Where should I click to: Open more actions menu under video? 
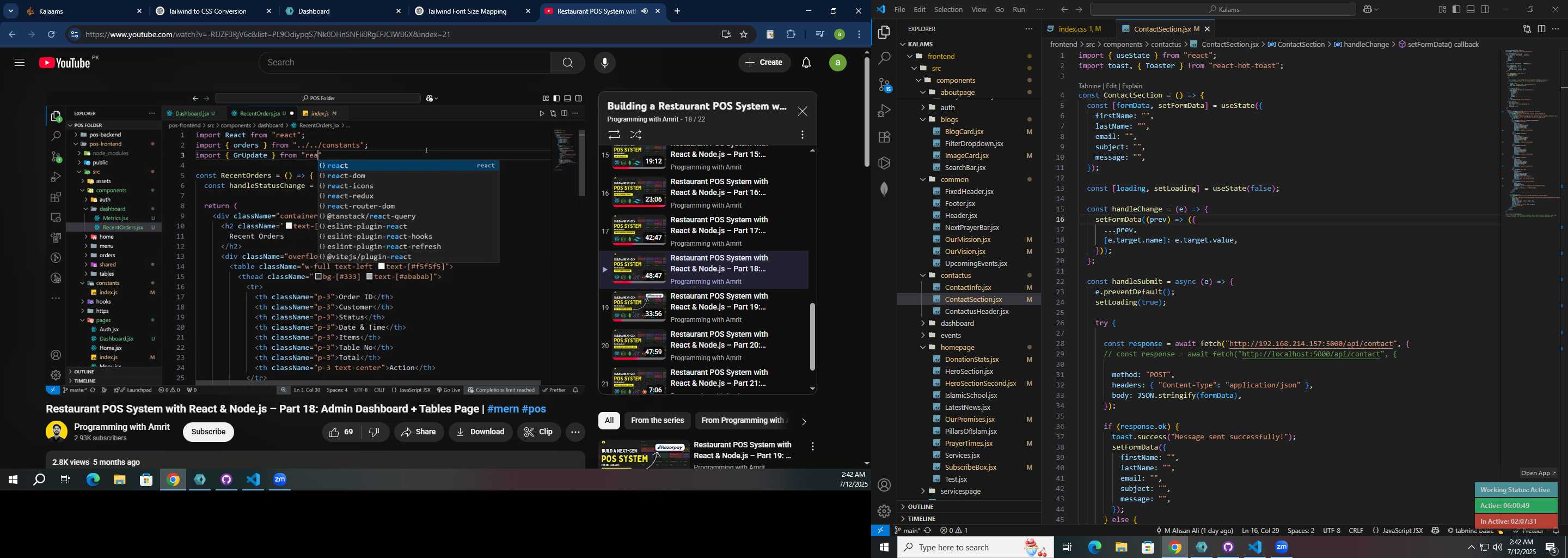[x=575, y=432]
